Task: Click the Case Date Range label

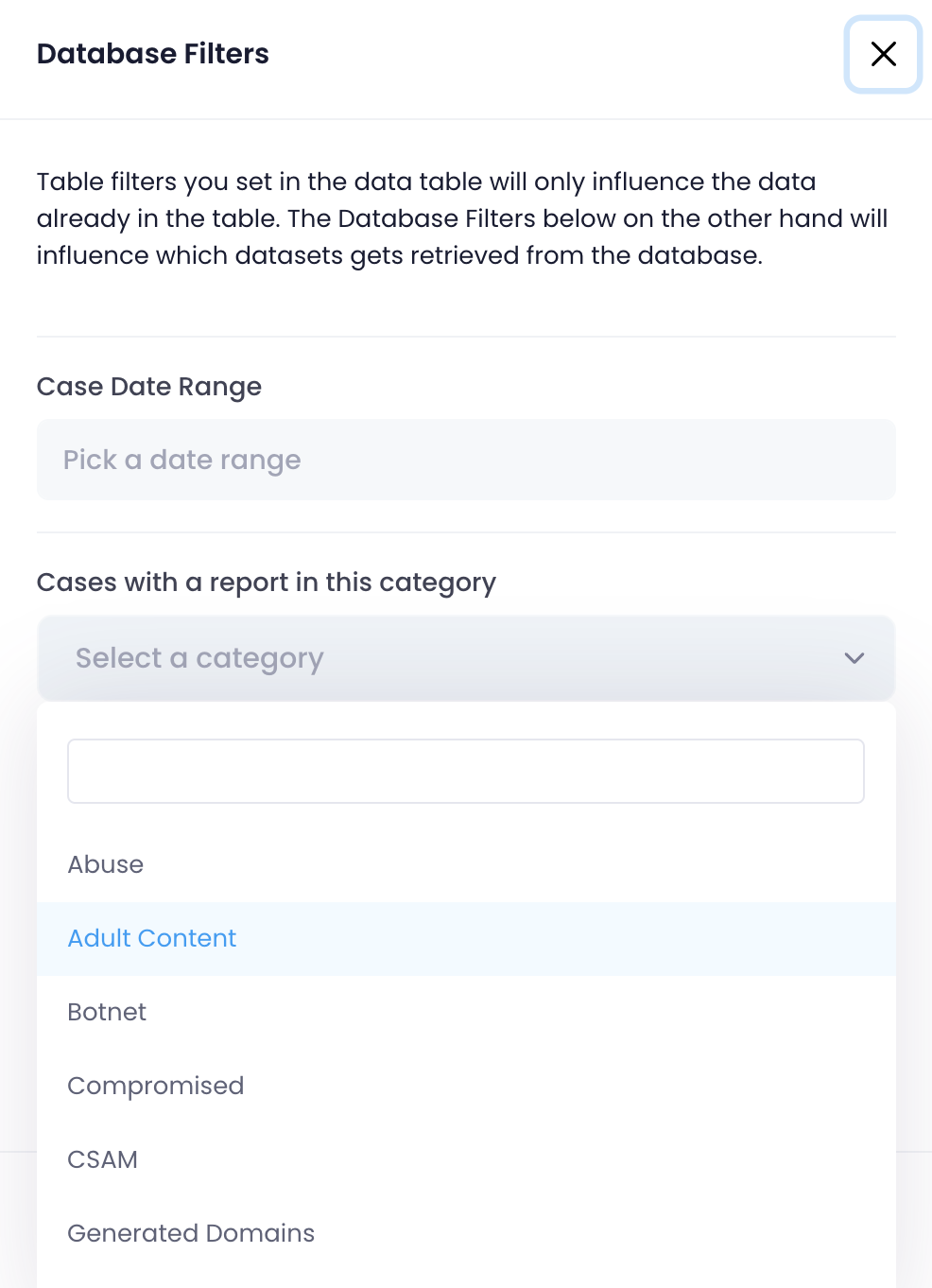Action: click(x=149, y=387)
